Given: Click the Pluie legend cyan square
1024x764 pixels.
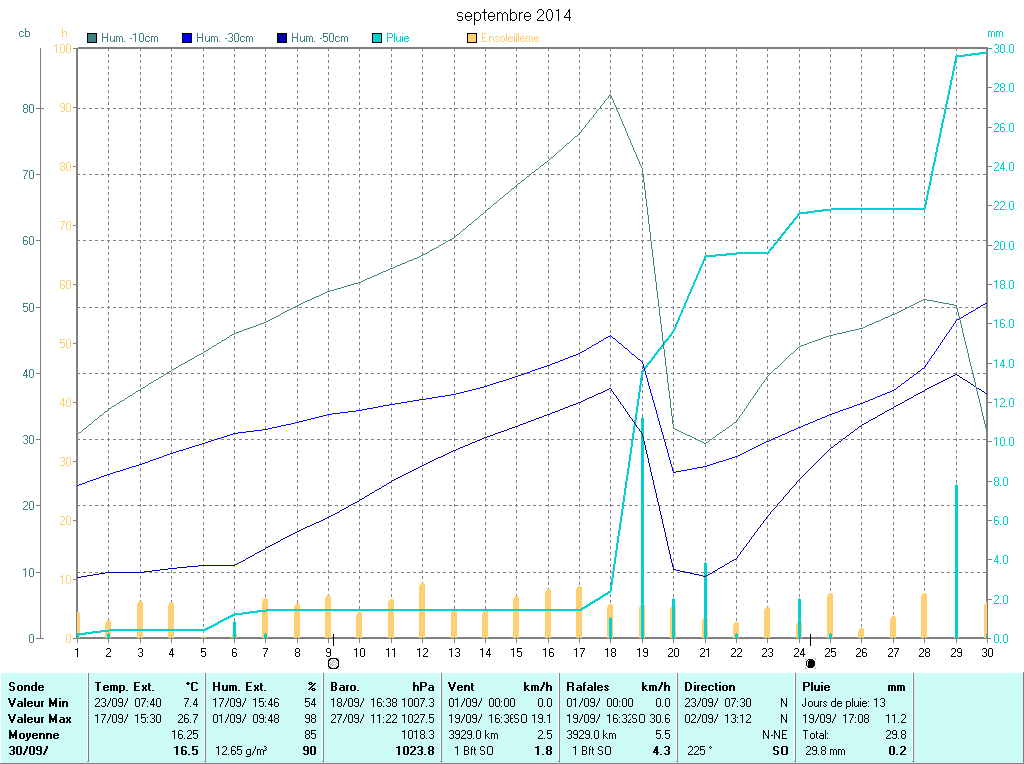Looking at the screenshot, I should 377,38.
